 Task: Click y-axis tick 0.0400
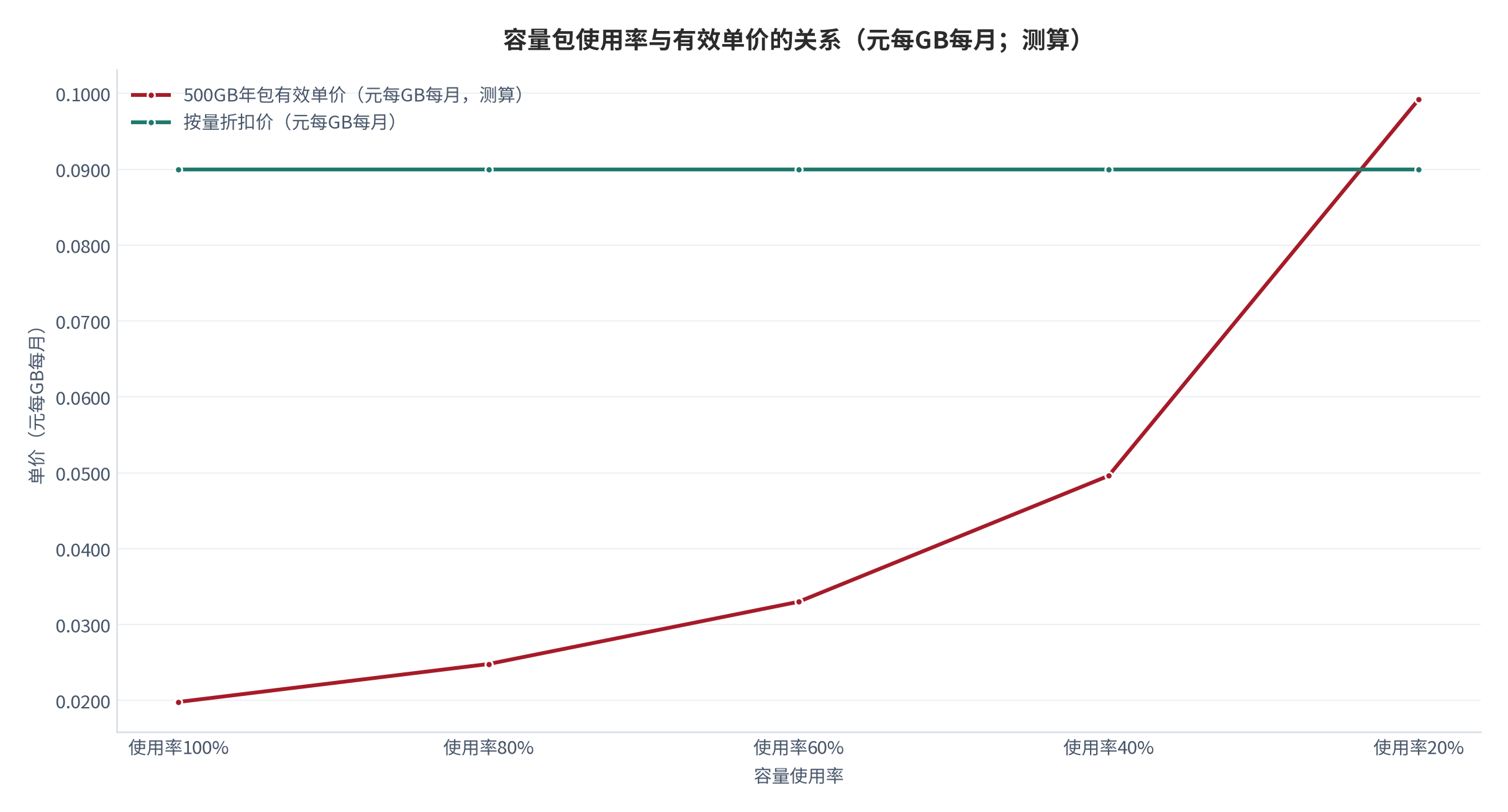83,550
